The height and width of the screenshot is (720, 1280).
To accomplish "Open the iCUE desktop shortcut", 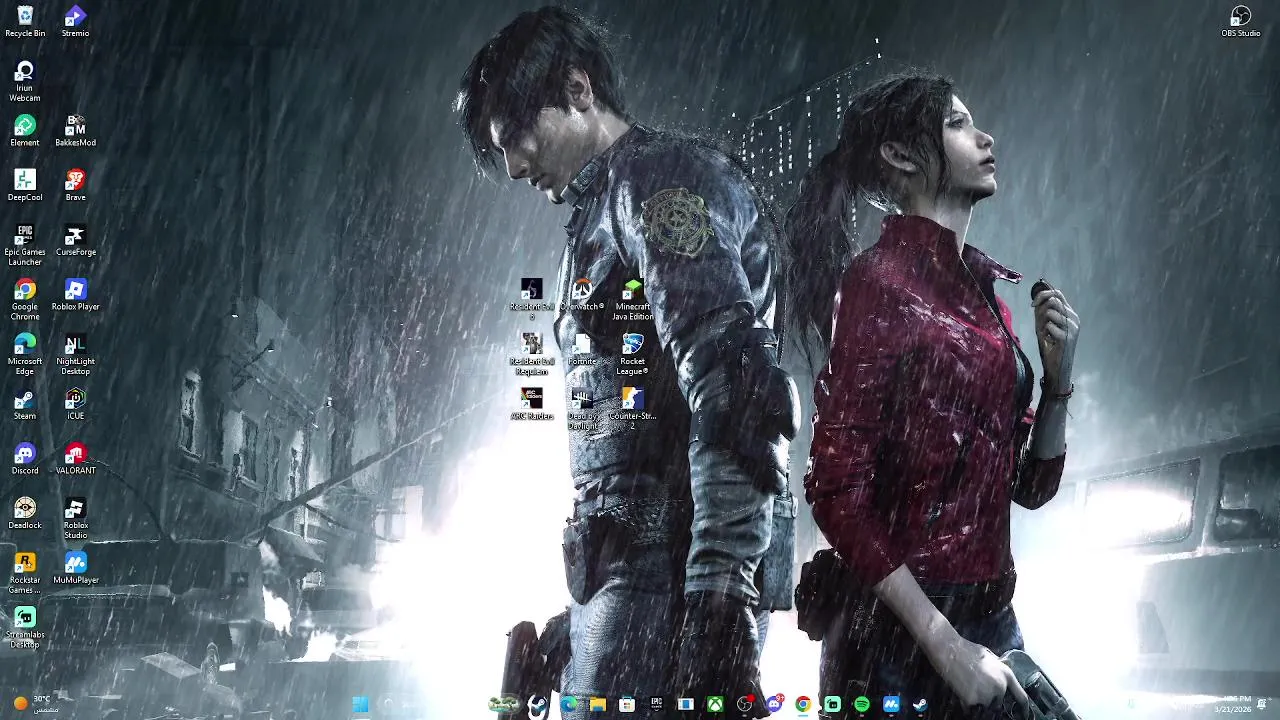I will point(75,405).
